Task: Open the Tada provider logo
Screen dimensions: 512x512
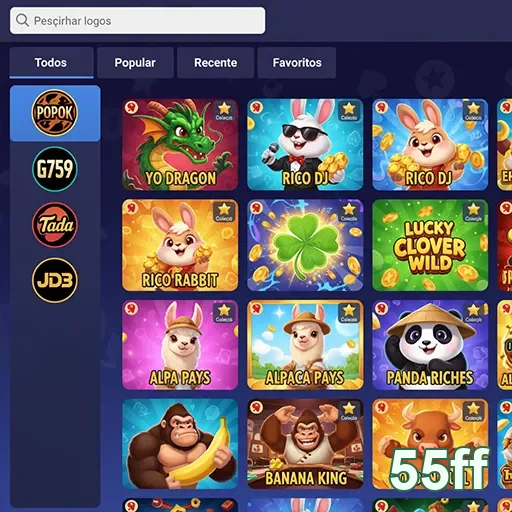Action: point(55,224)
